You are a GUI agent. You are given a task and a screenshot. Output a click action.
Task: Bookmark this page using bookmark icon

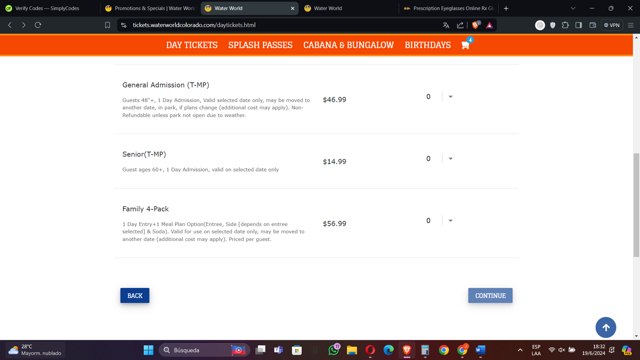(x=107, y=25)
